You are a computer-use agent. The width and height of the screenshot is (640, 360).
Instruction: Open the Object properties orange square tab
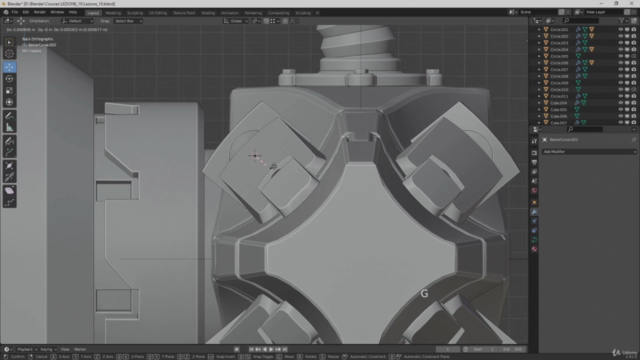(x=534, y=202)
